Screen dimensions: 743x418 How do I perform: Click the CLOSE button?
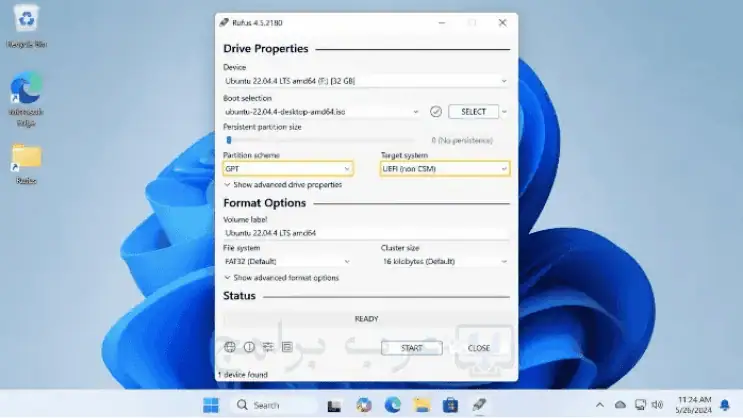point(479,348)
